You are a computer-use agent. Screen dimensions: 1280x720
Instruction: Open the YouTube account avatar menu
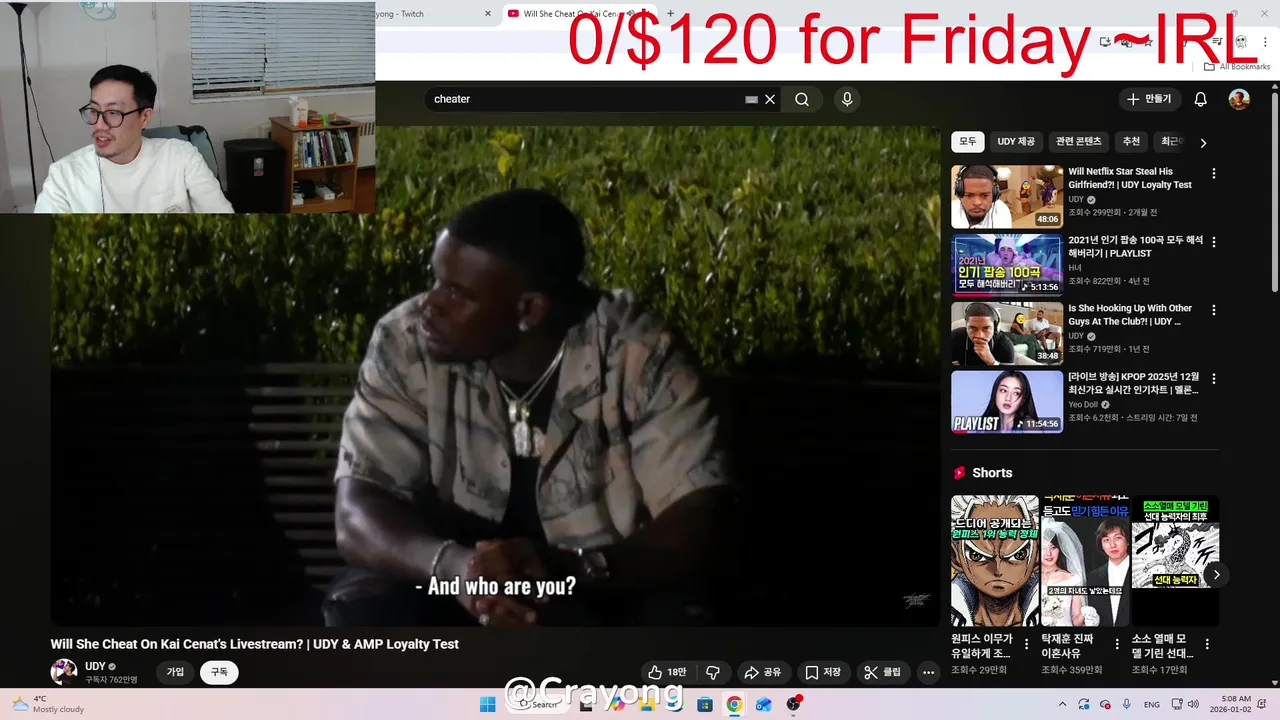1239,99
